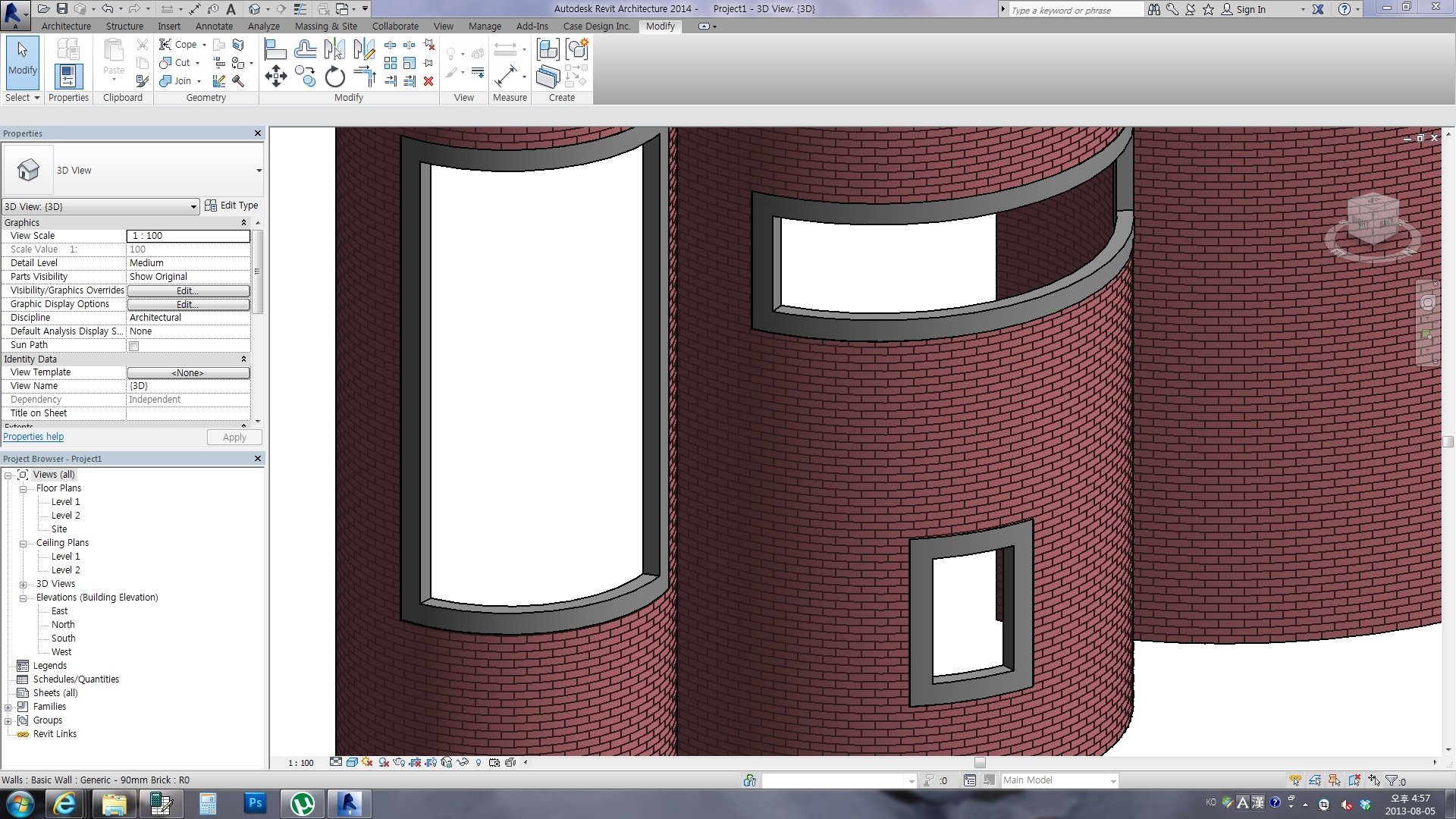Image resolution: width=1456 pixels, height=819 pixels.
Task: Collapse the Floor Plans tree node
Action: tap(23, 489)
